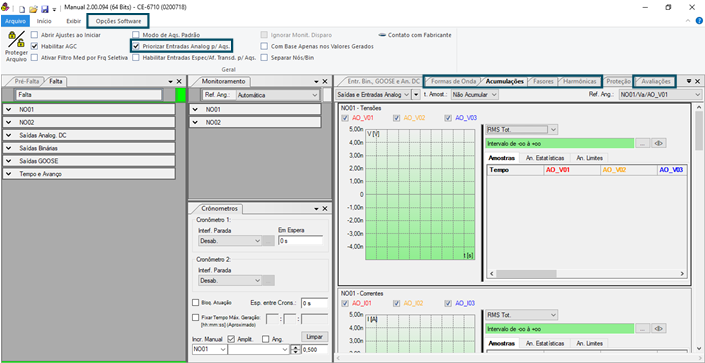Click Contato com Fabricante icon
The height and width of the screenshot is (363, 705).
[382, 35]
